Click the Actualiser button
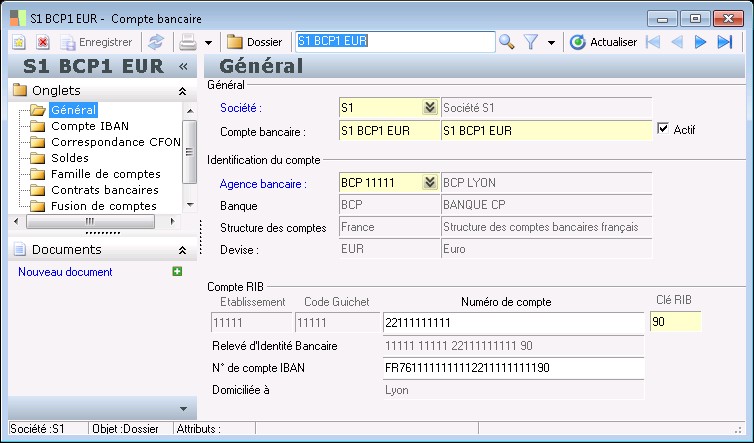The width and height of the screenshot is (754, 443). pos(603,42)
